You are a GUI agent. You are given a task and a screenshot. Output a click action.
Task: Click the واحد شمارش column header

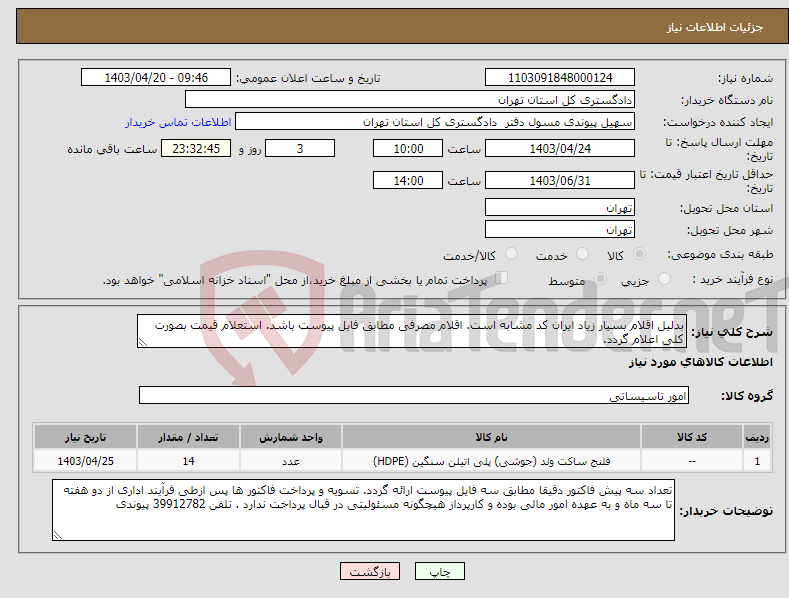(291, 437)
